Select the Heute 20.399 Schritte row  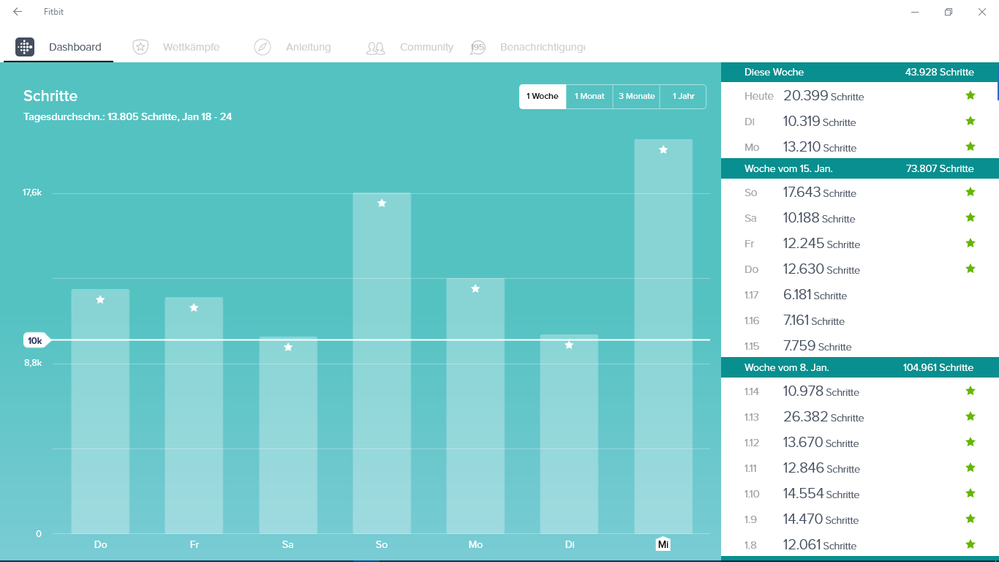[x=859, y=96]
